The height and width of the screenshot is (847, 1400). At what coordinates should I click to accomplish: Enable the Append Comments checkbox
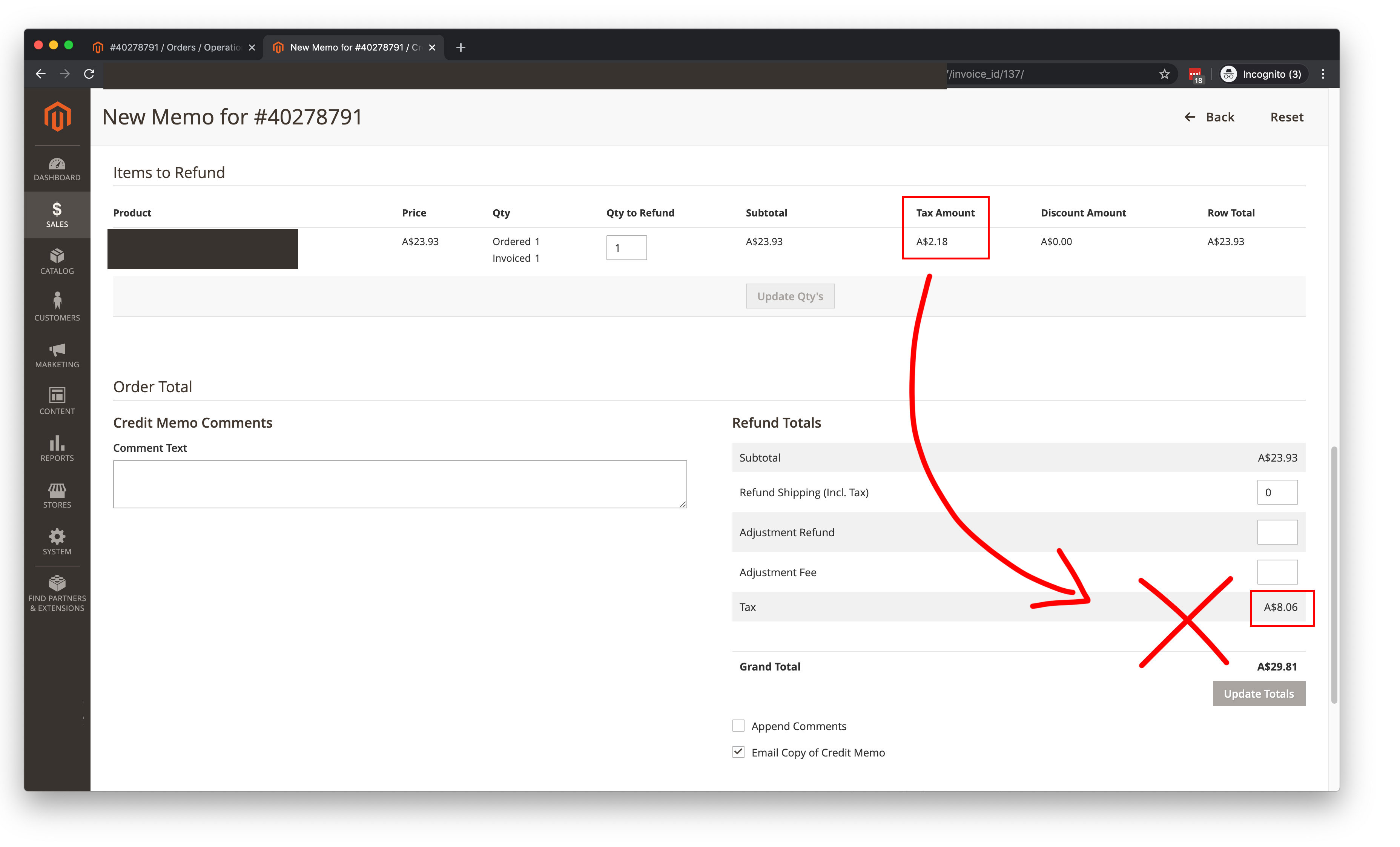click(x=738, y=726)
